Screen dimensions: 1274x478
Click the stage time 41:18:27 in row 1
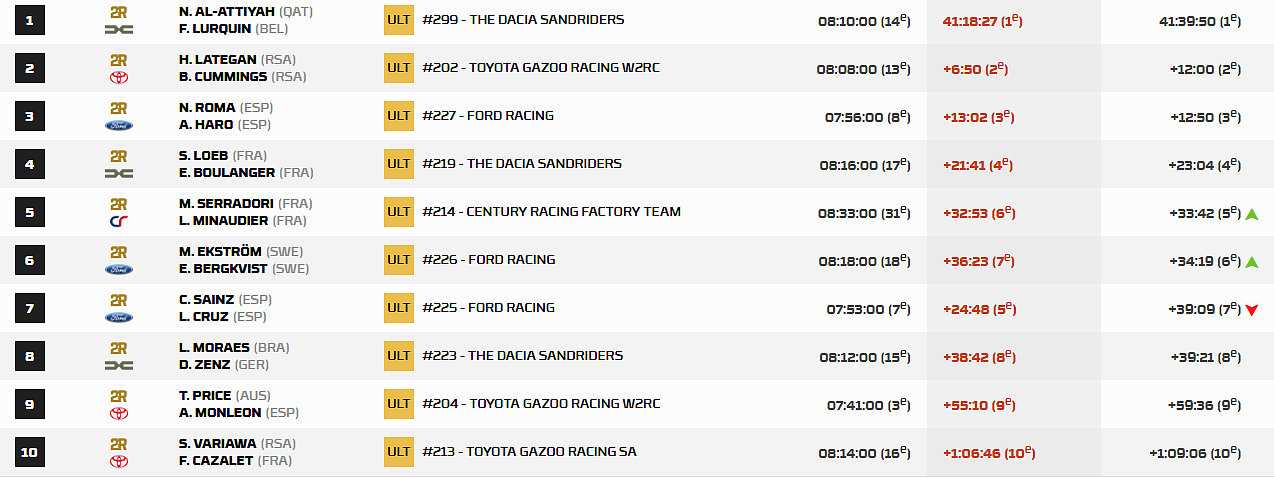coord(976,20)
